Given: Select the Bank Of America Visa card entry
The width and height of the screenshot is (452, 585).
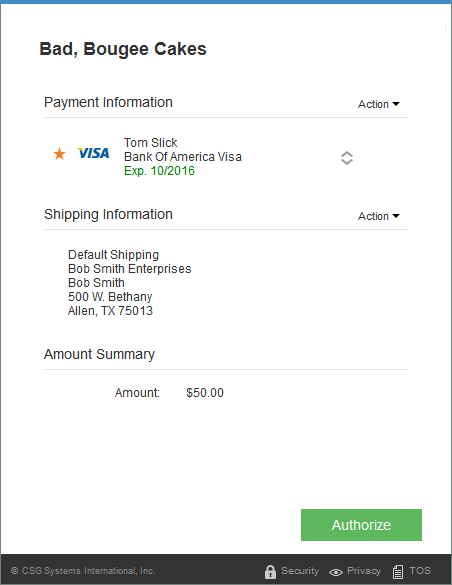Looking at the screenshot, I should [183, 157].
